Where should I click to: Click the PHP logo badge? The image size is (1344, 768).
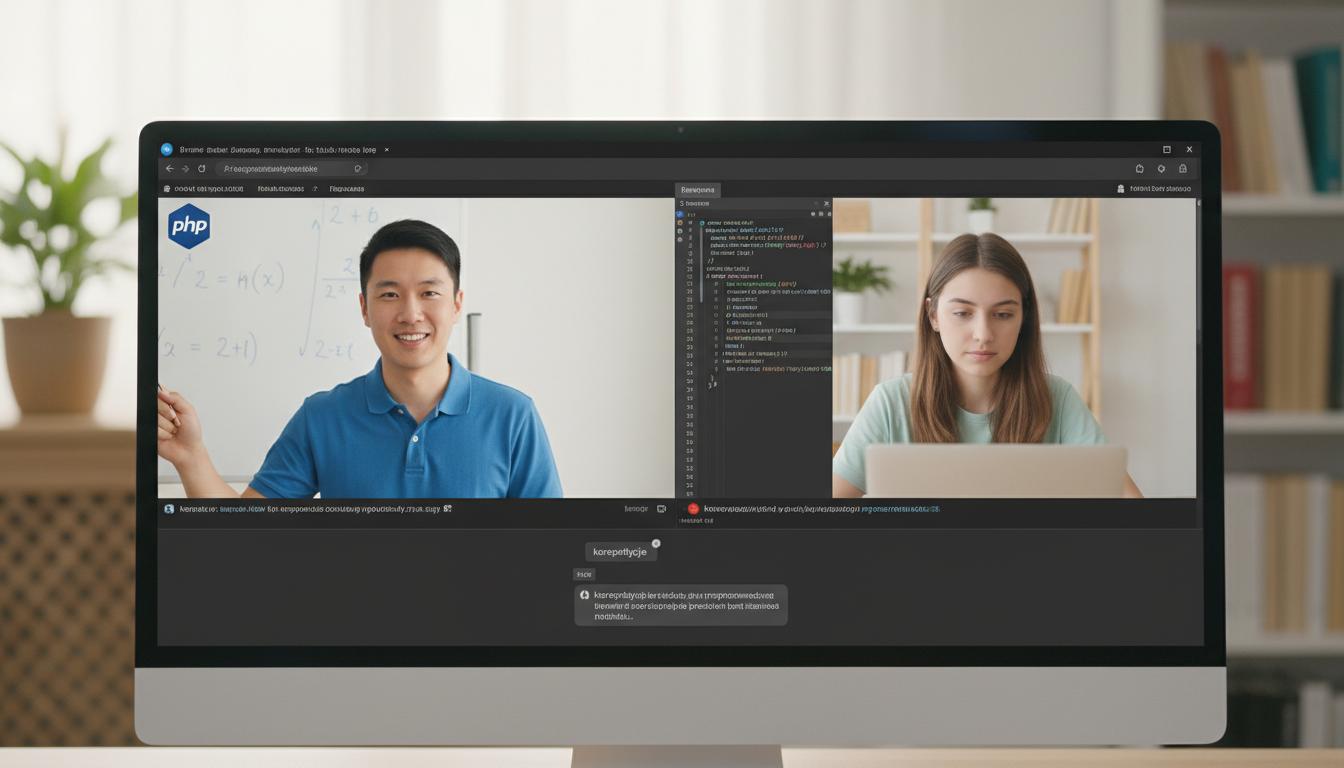(x=189, y=226)
